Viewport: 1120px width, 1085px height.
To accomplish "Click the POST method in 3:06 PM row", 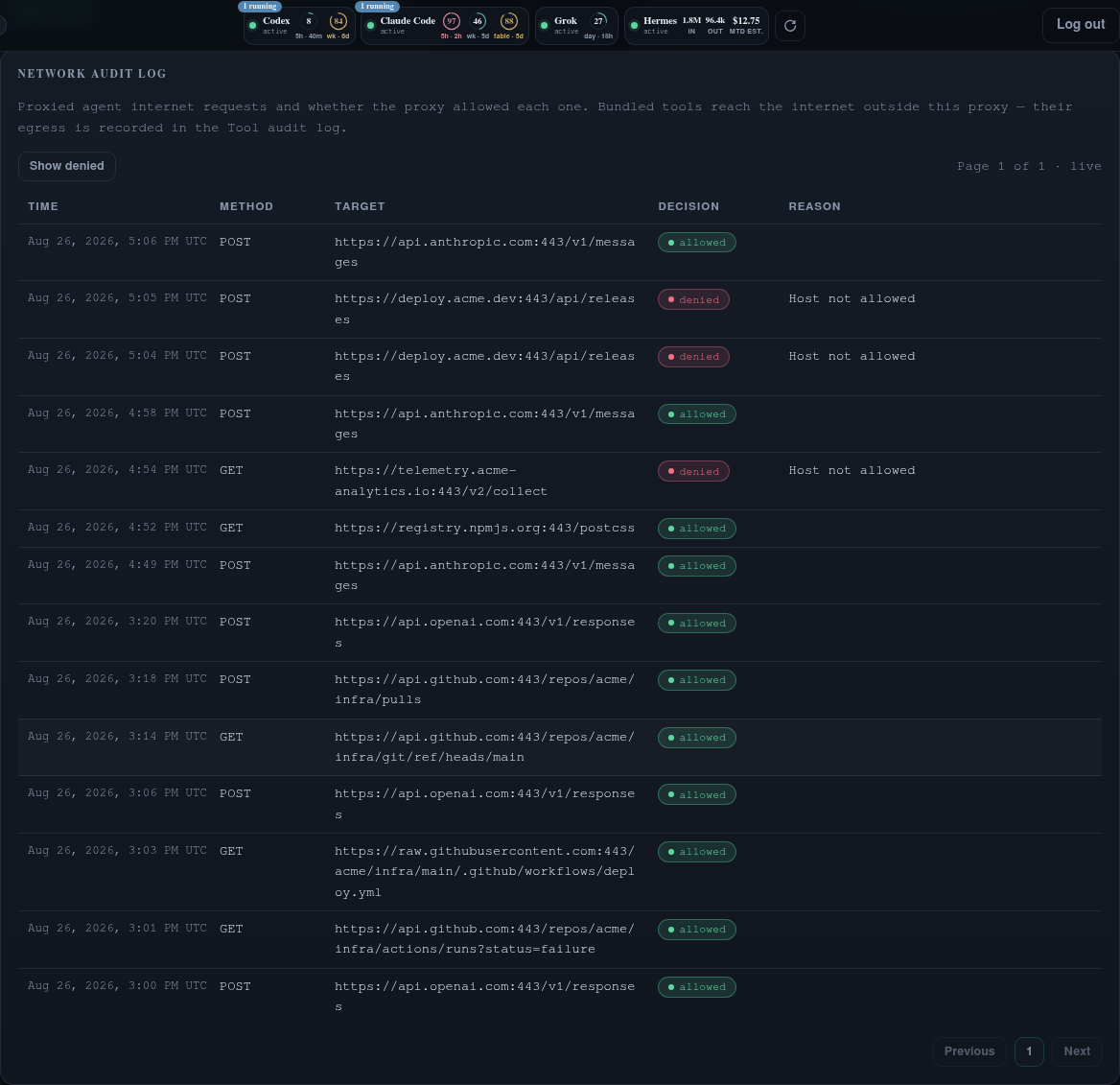I will tap(235, 794).
